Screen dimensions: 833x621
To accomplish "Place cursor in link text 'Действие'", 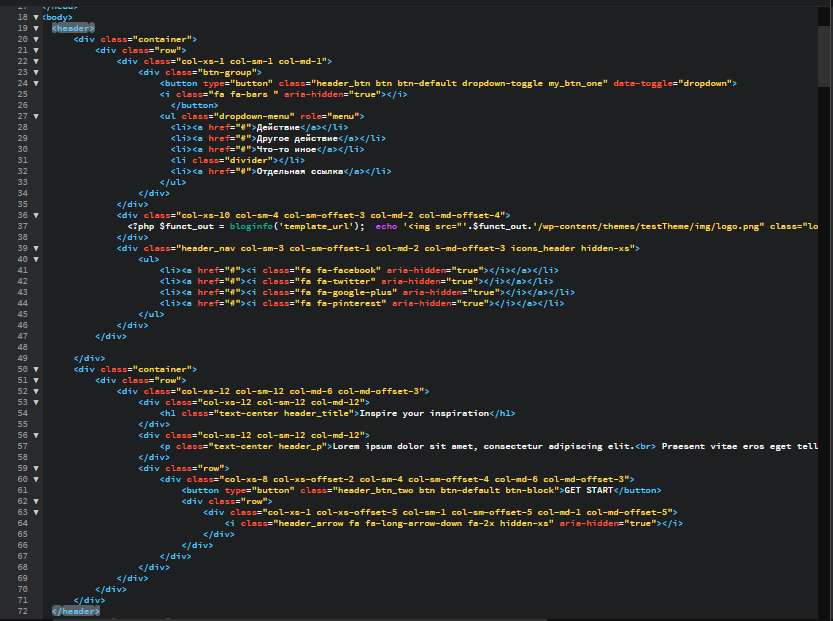I will point(278,127).
